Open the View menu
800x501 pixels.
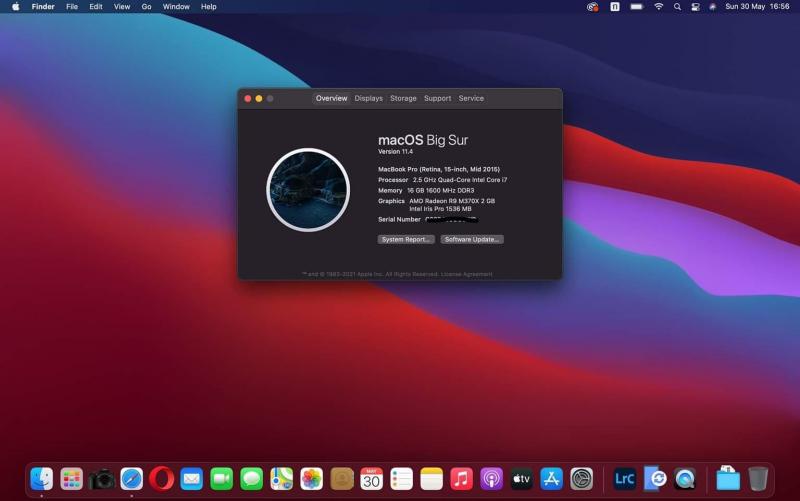click(x=122, y=7)
